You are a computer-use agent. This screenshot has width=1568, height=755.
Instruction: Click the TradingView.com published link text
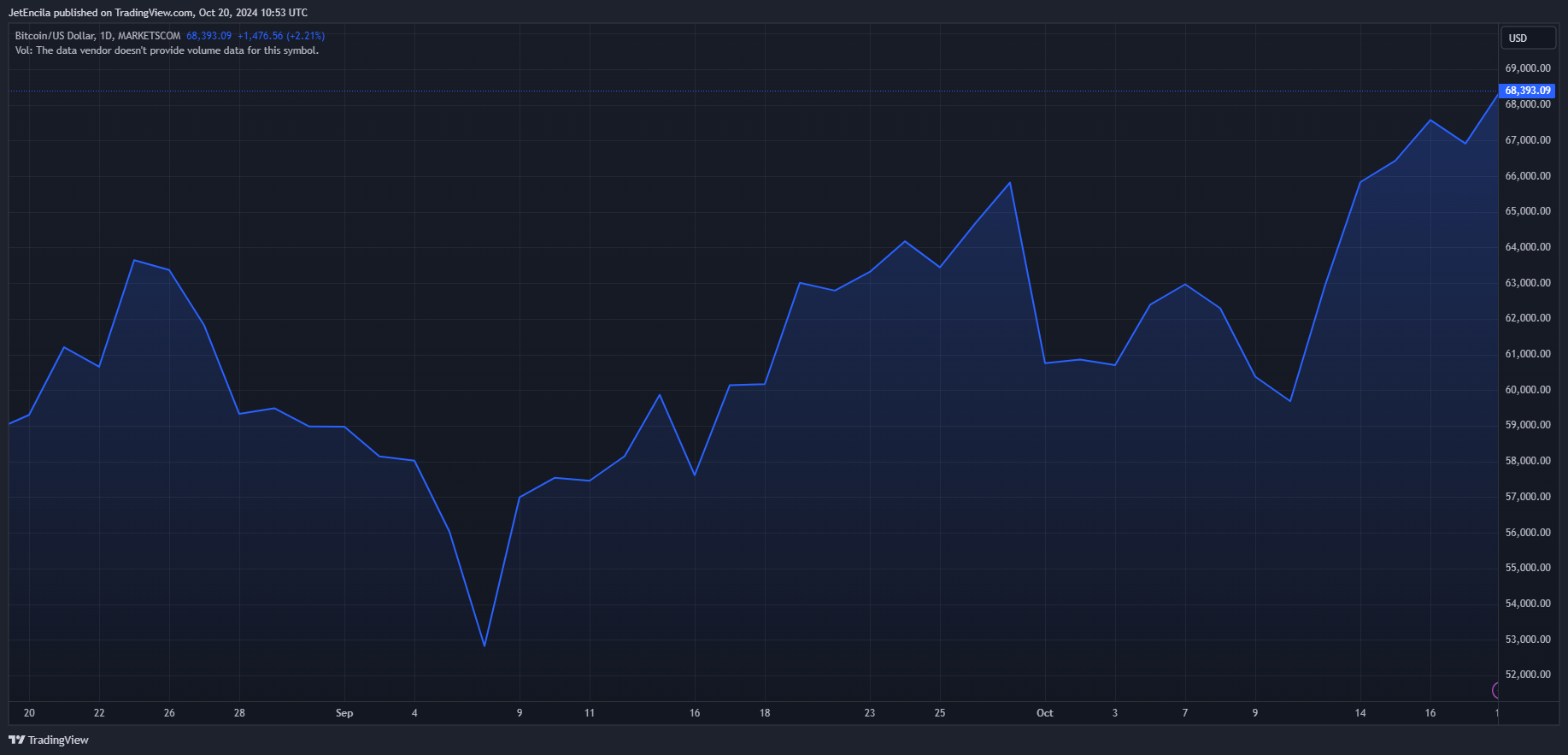(x=154, y=13)
